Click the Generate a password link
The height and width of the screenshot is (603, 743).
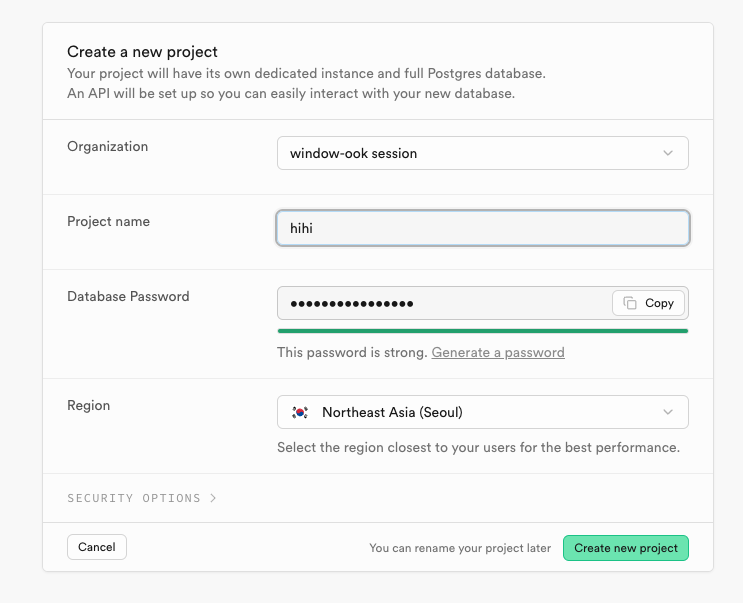pyautogui.click(x=498, y=352)
